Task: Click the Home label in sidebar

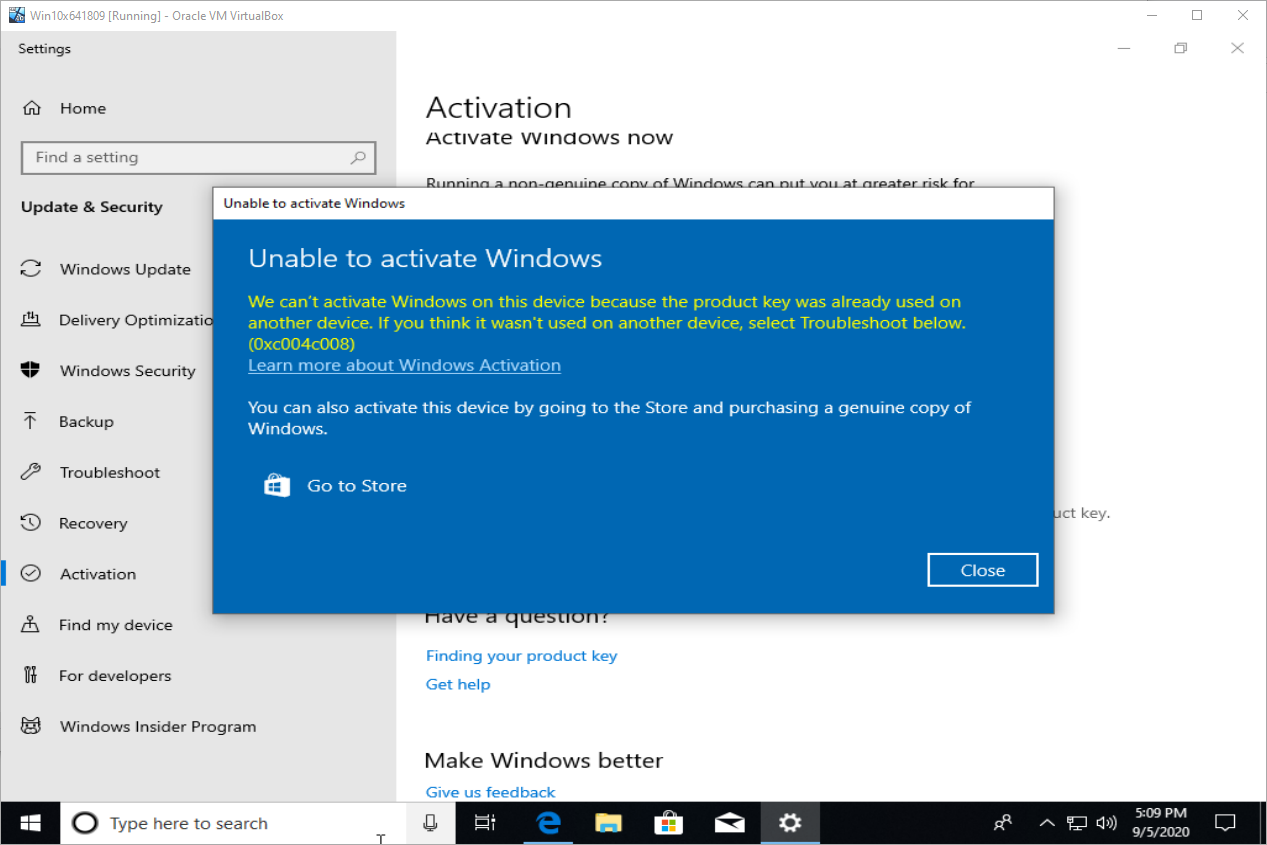Action: click(83, 108)
